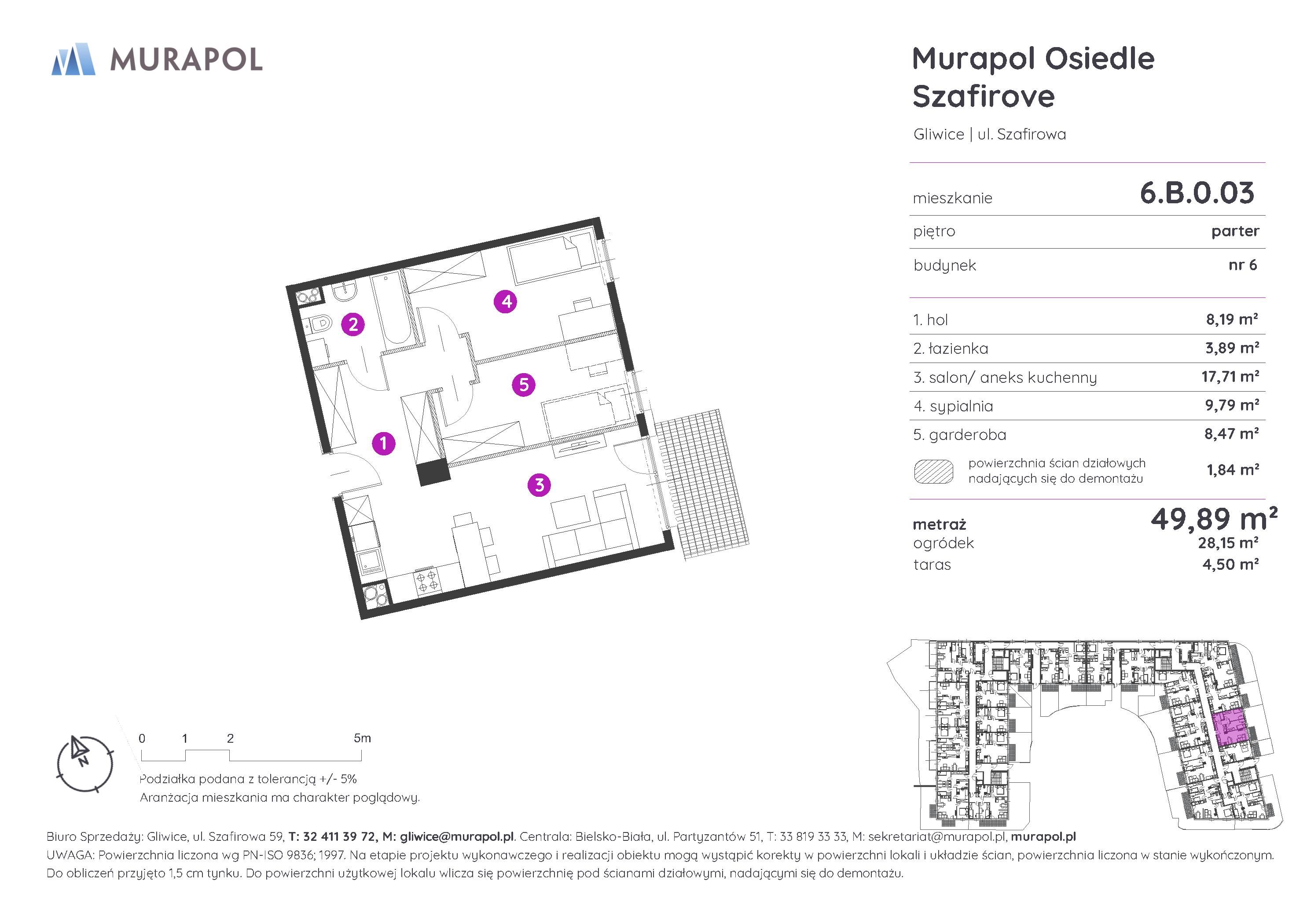This screenshot has height=924, width=1307.
Task: Click the gliwice@murapol.pl email address
Action: (x=456, y=836)
